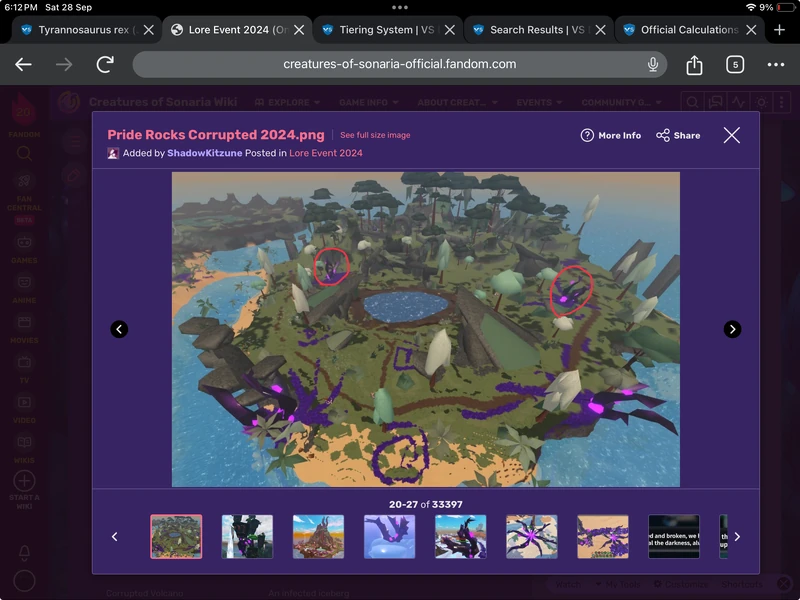Open the Game Info dropdown
The height and width of the screenshot is (600, 800).
pos(368,102)
